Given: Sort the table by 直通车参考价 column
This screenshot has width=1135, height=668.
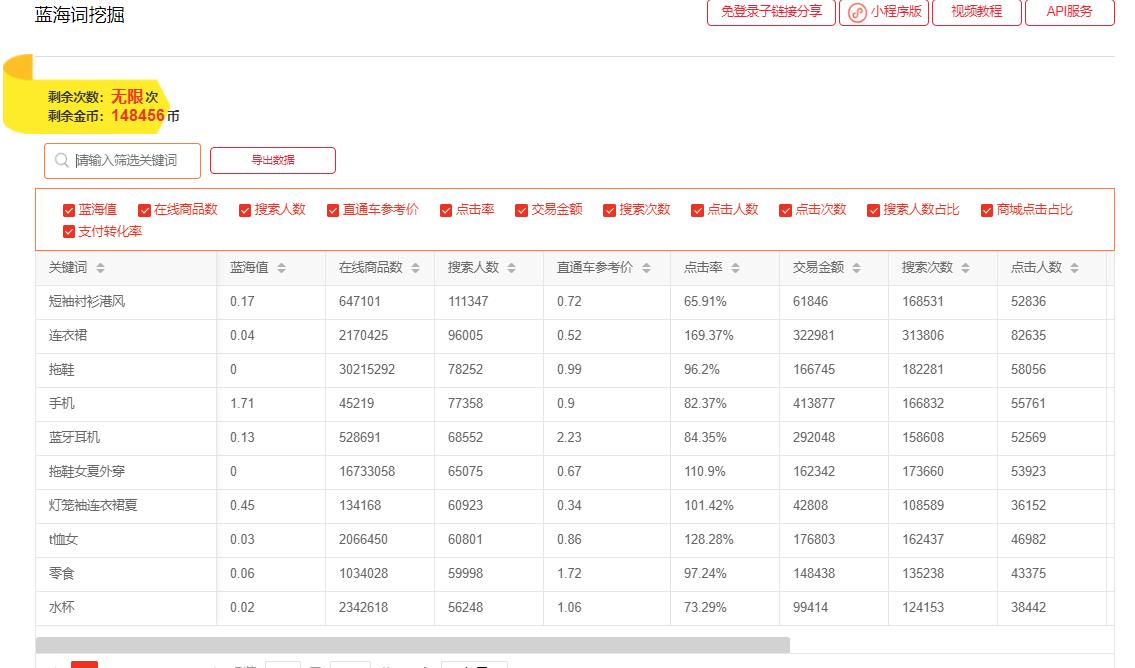Looking at the screenshot, I should tap(646, 267).
